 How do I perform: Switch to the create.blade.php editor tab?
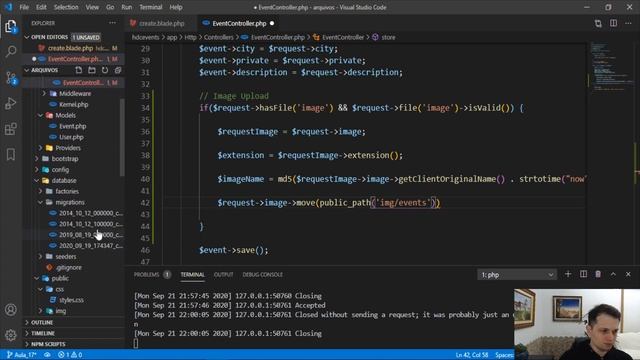[x=161, y=24]
